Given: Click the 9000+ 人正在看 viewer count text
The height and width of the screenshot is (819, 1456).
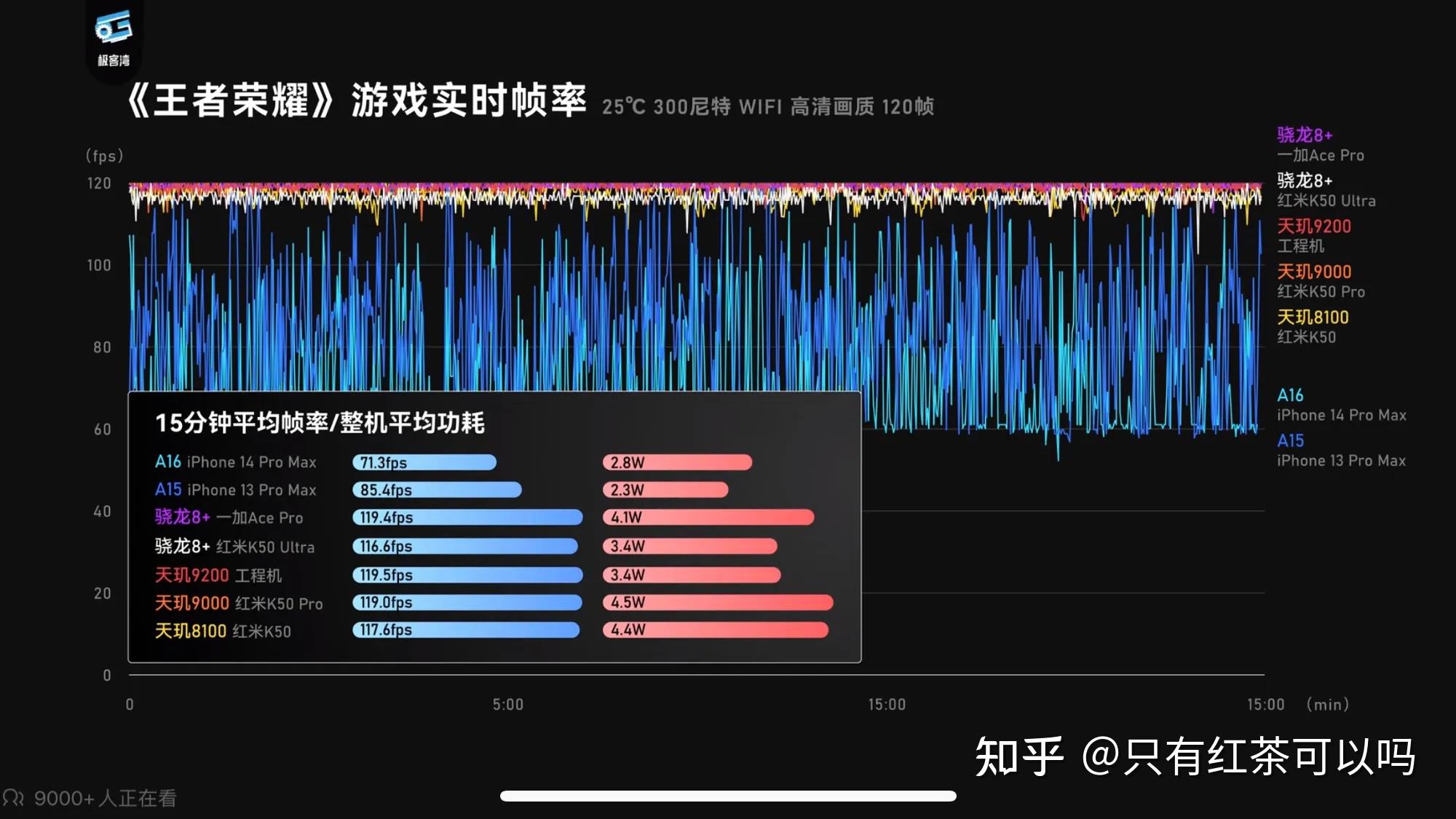Looking at the screenshot, I should pyautogui.click(x=106, y=799).
